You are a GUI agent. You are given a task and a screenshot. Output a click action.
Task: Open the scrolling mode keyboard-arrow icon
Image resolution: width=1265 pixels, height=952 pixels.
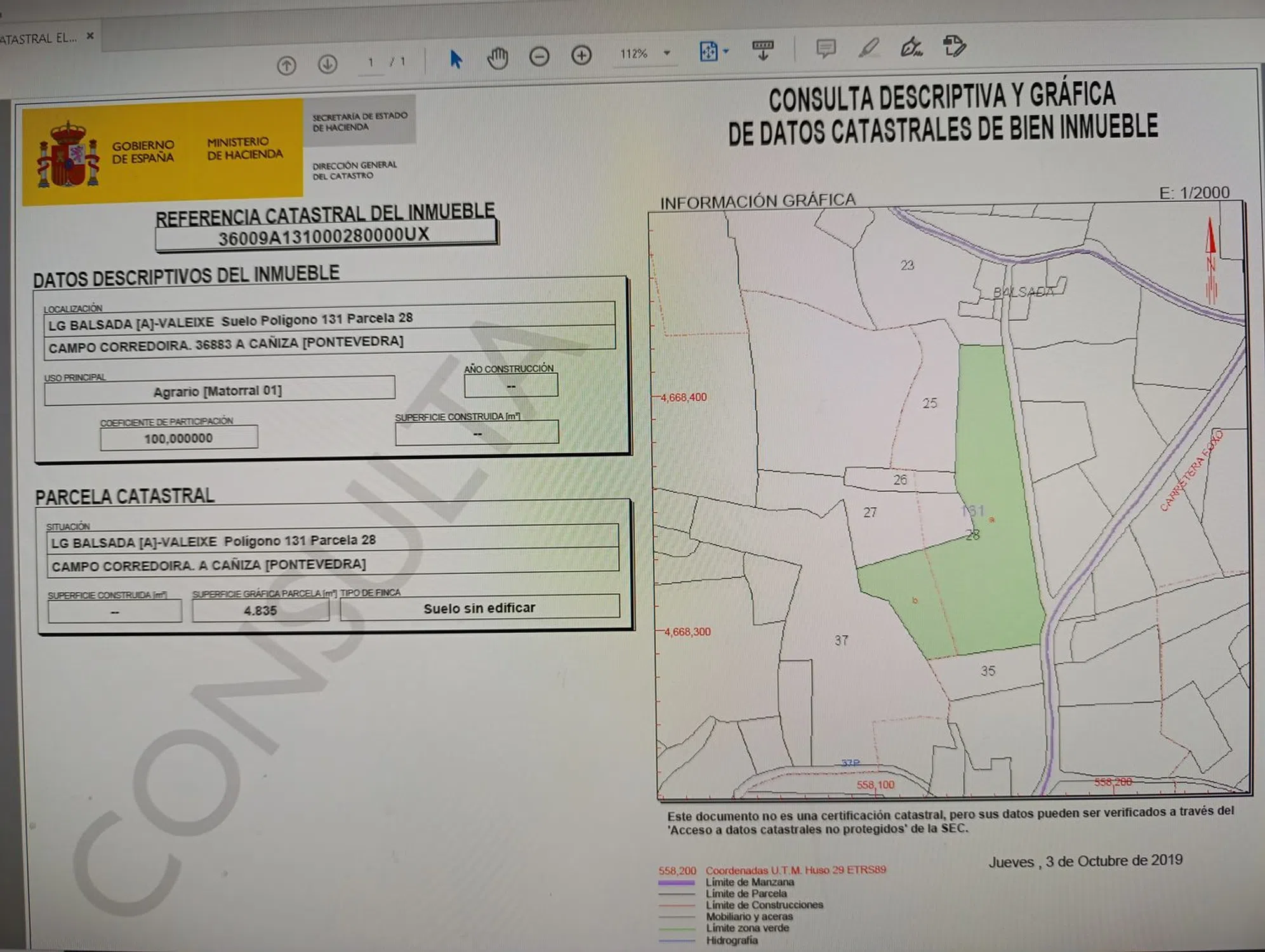tap(762, 50)
